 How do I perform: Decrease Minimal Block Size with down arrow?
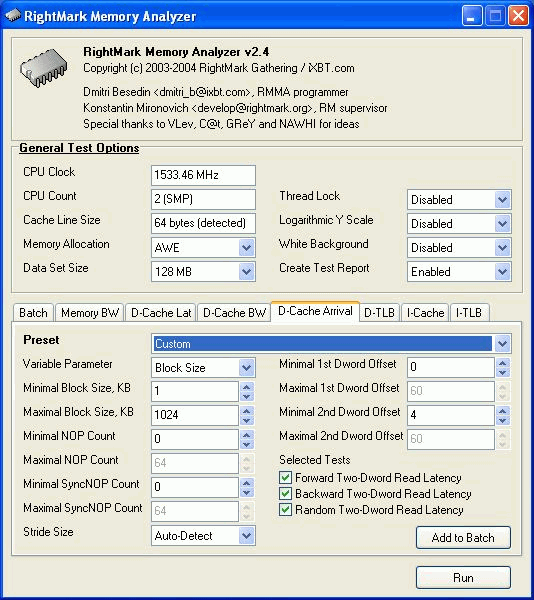point(247,396)
